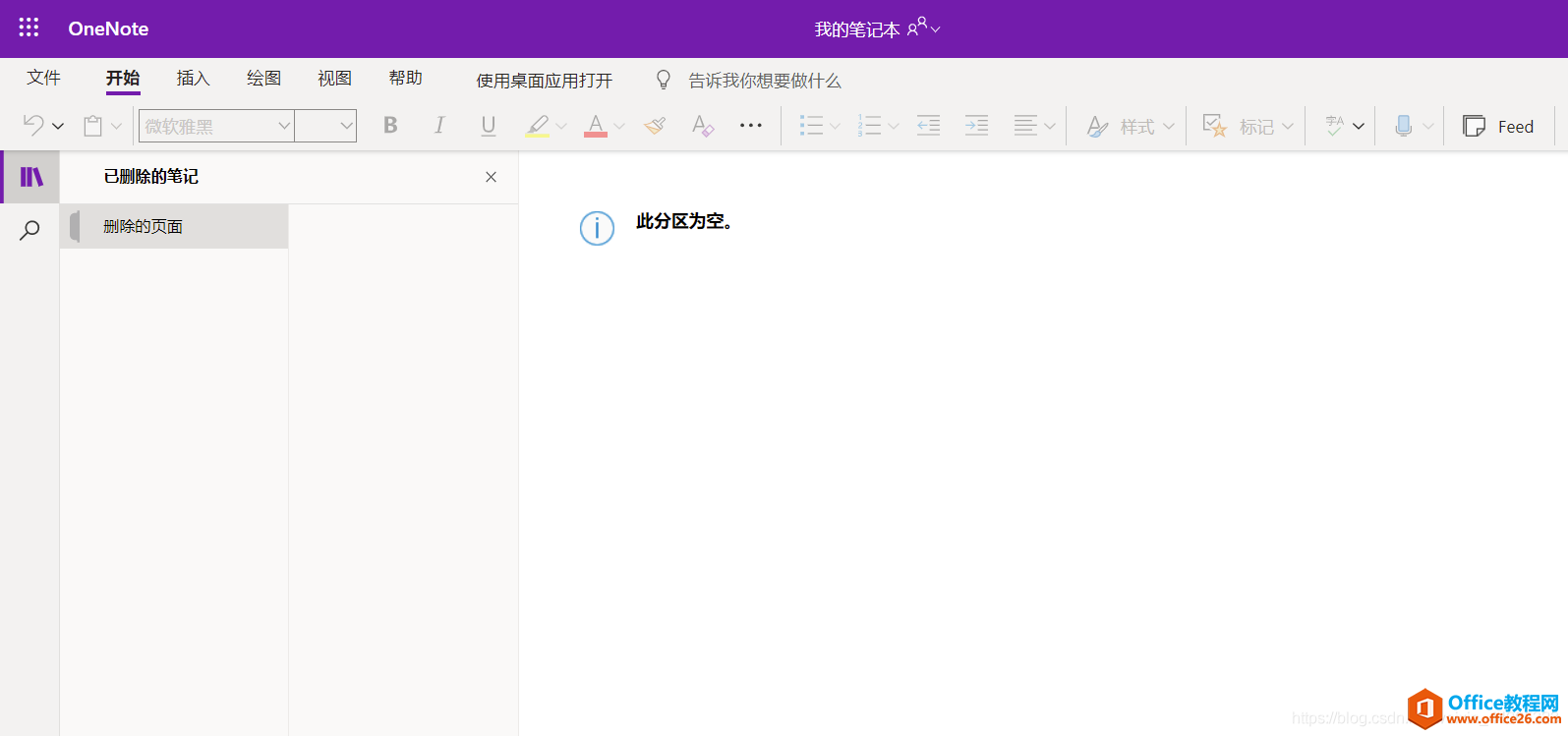Image resolution: width=1568 pixels, height=736 pixels.
Task: Expand bullet style options
Action: [835, 126]
